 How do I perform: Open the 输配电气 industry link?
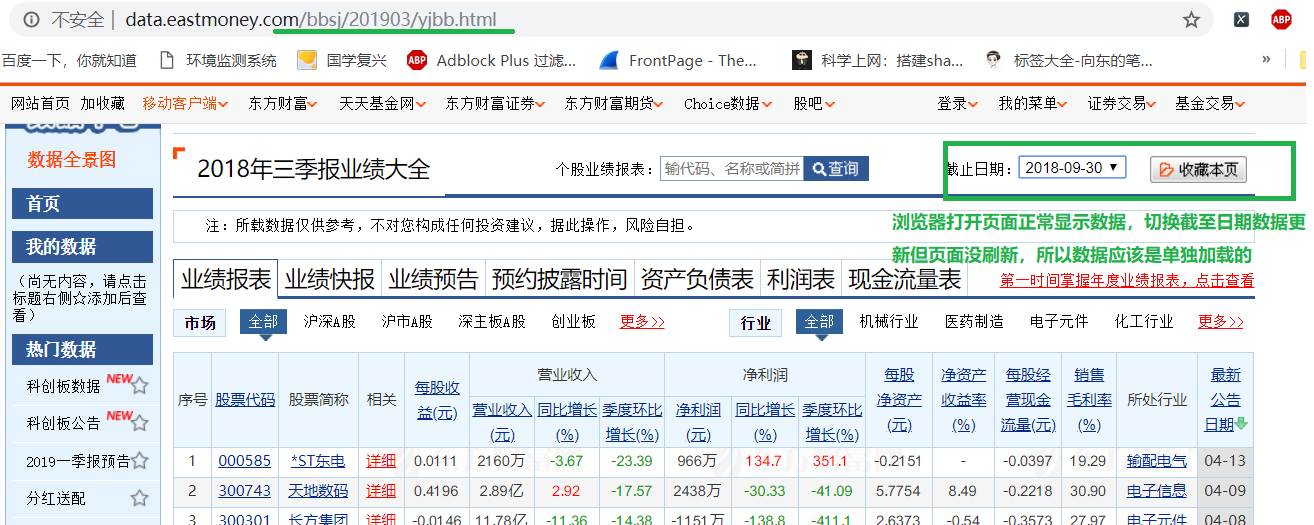coord(1157,461)
